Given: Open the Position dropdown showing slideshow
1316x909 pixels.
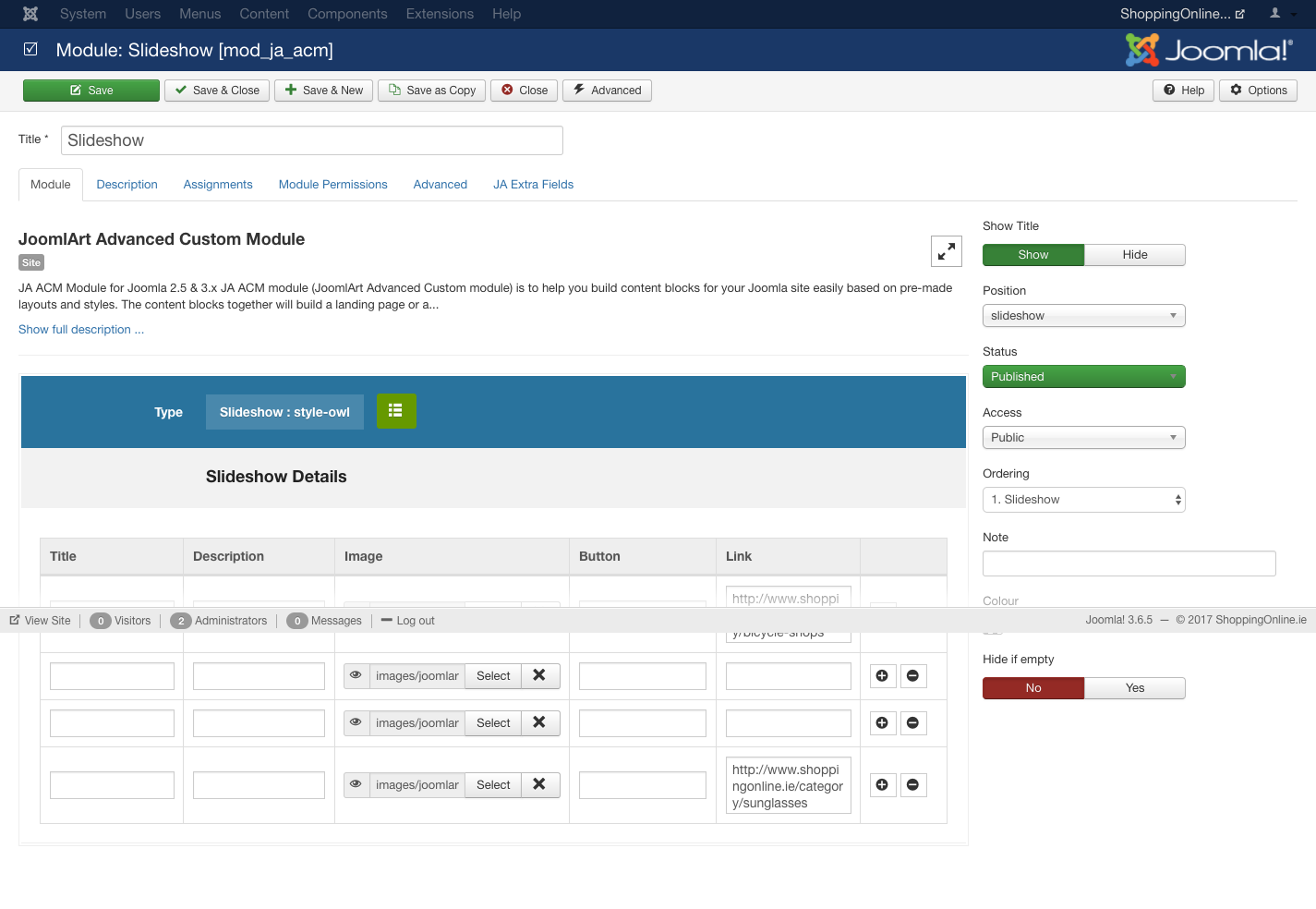Looking at the screenshot, I should point(1084,316).
